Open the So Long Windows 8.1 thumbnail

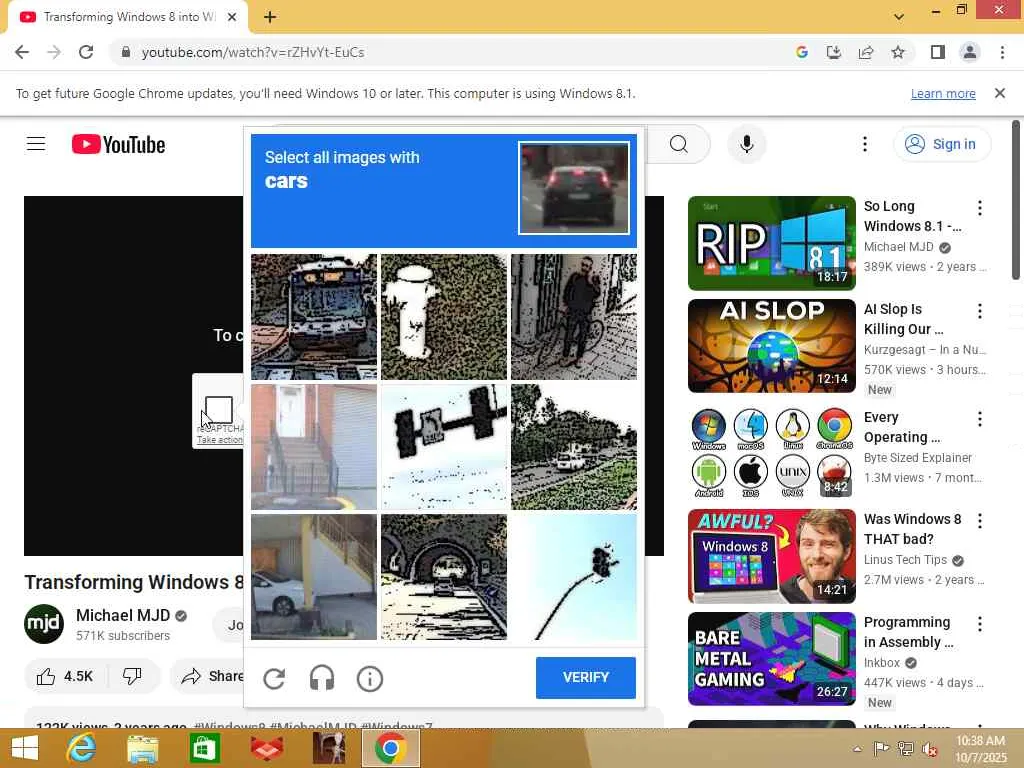click(772, 243)
